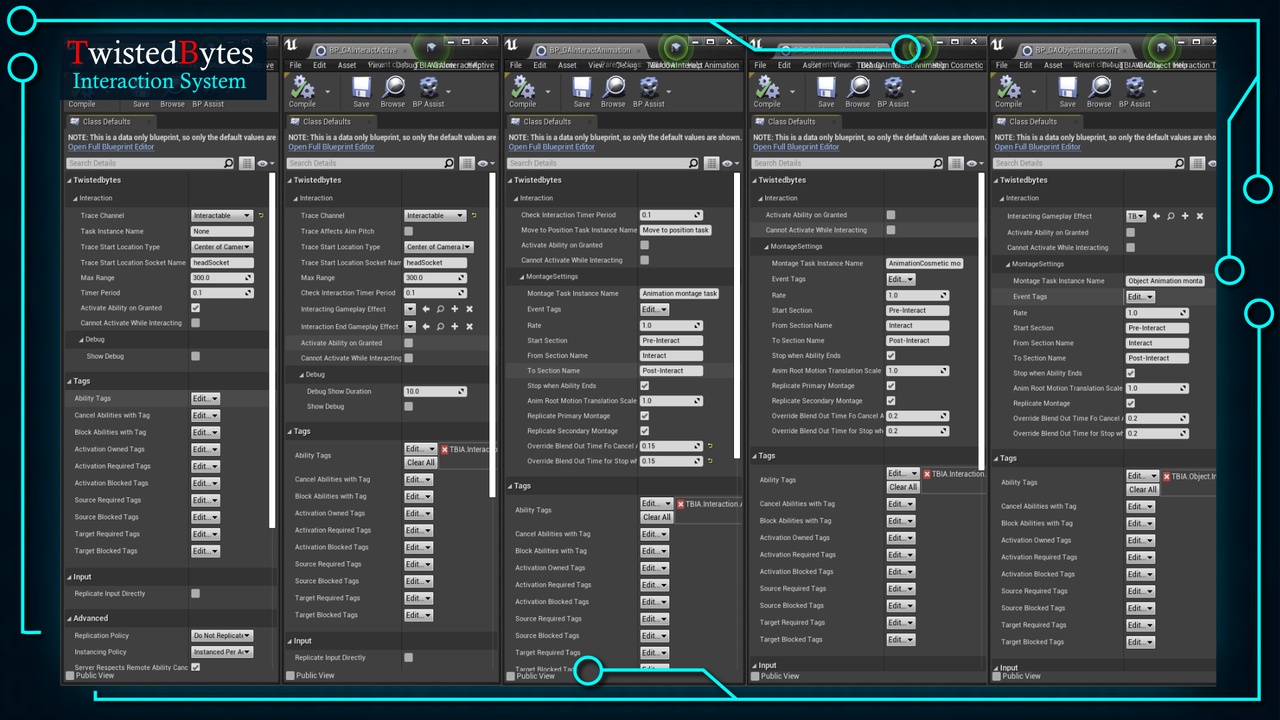Image resolution: width=1280 pixels, height=720 pixels.
Task: Enable Show Debug under Debug Show Duration
Action: pos(408,406)
